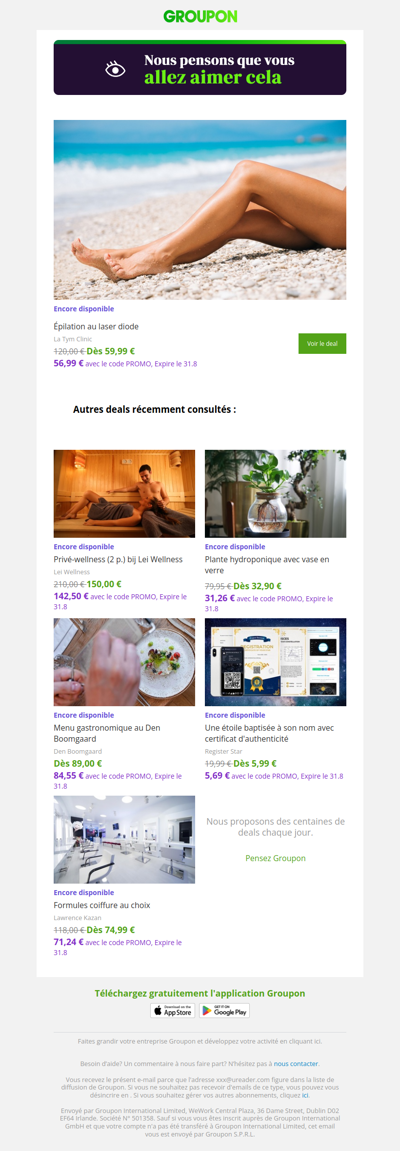Screen dimensions: 400x1151
Task: Open the sauna Privé-wellness deal image
Action: tap(124, 493)
